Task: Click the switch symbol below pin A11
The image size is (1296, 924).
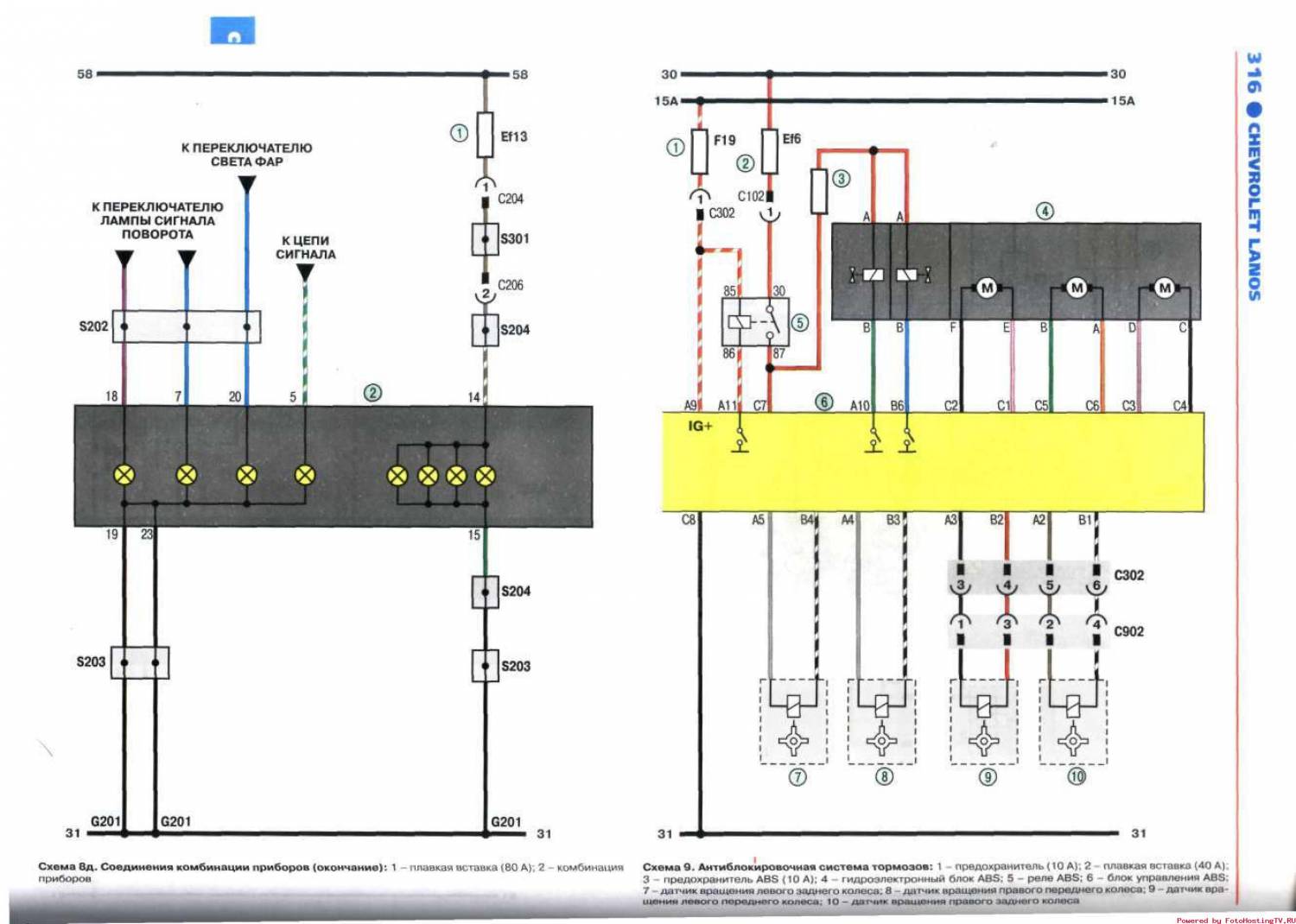Action: coord(740,438)
